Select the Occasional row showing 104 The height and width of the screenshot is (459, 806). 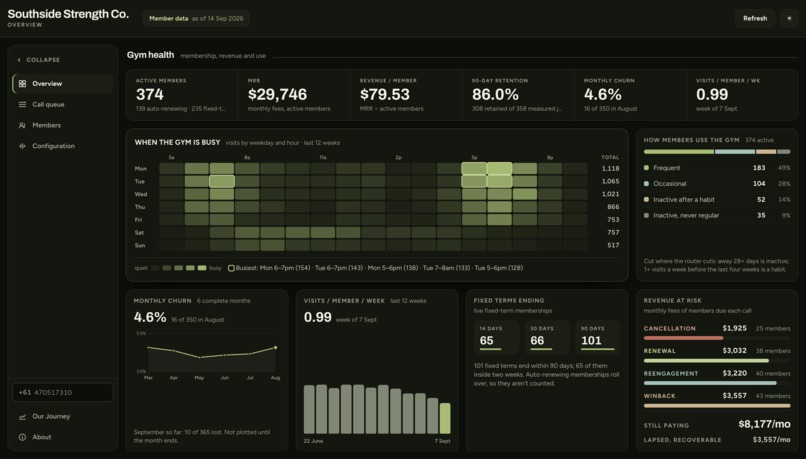tap(717, 184)
